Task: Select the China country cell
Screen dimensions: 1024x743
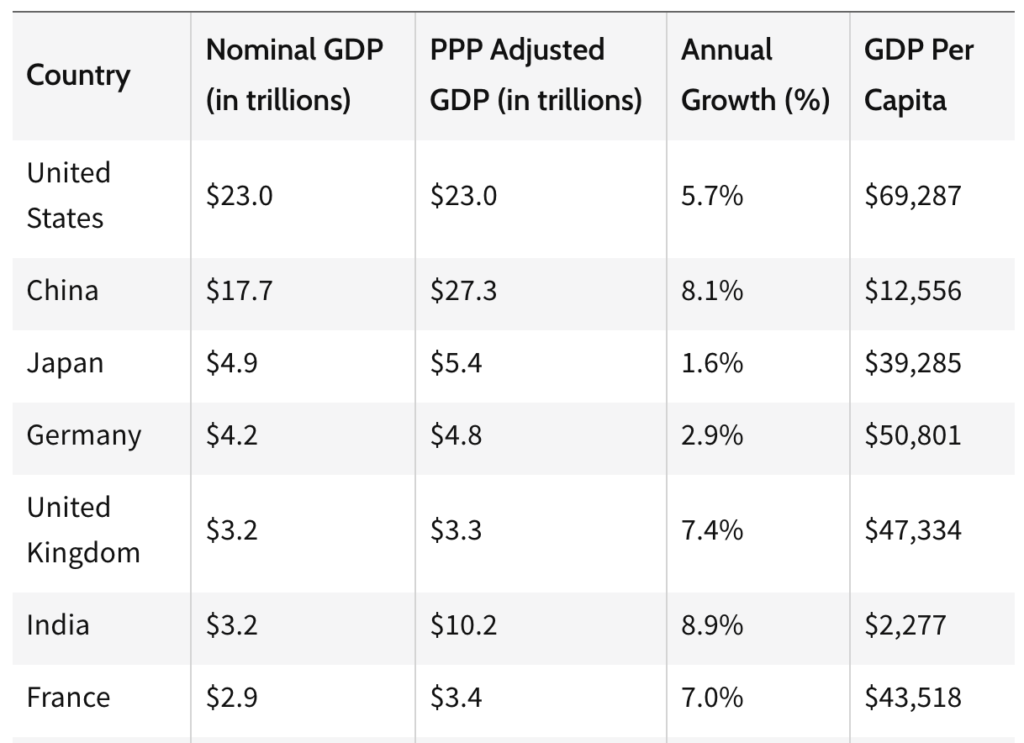Action: (x=62, y=291)
